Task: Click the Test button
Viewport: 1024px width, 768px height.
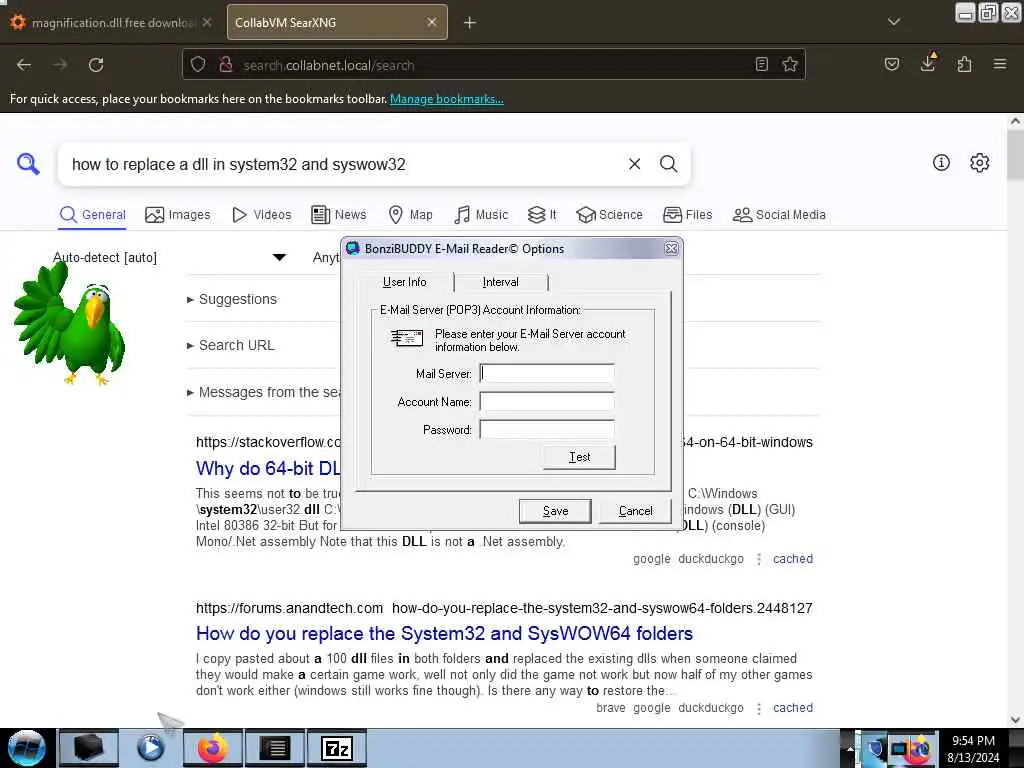Action: click(579, 457)
